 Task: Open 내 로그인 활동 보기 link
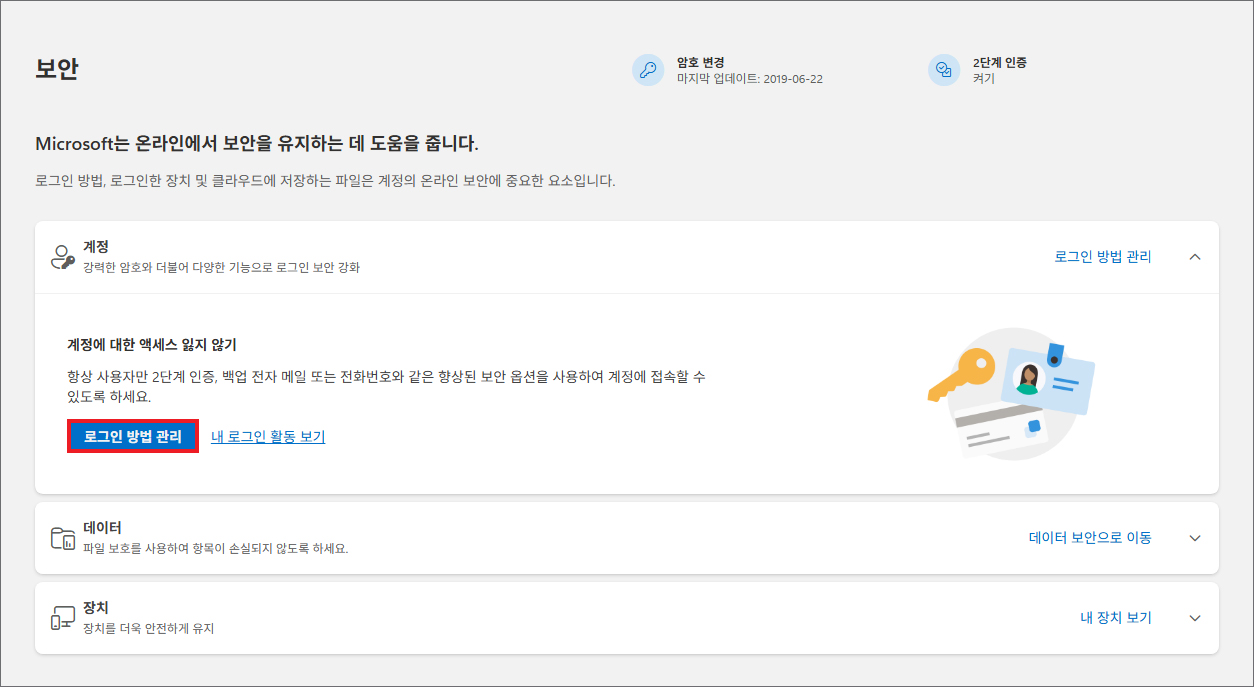[x=268, y=436]
